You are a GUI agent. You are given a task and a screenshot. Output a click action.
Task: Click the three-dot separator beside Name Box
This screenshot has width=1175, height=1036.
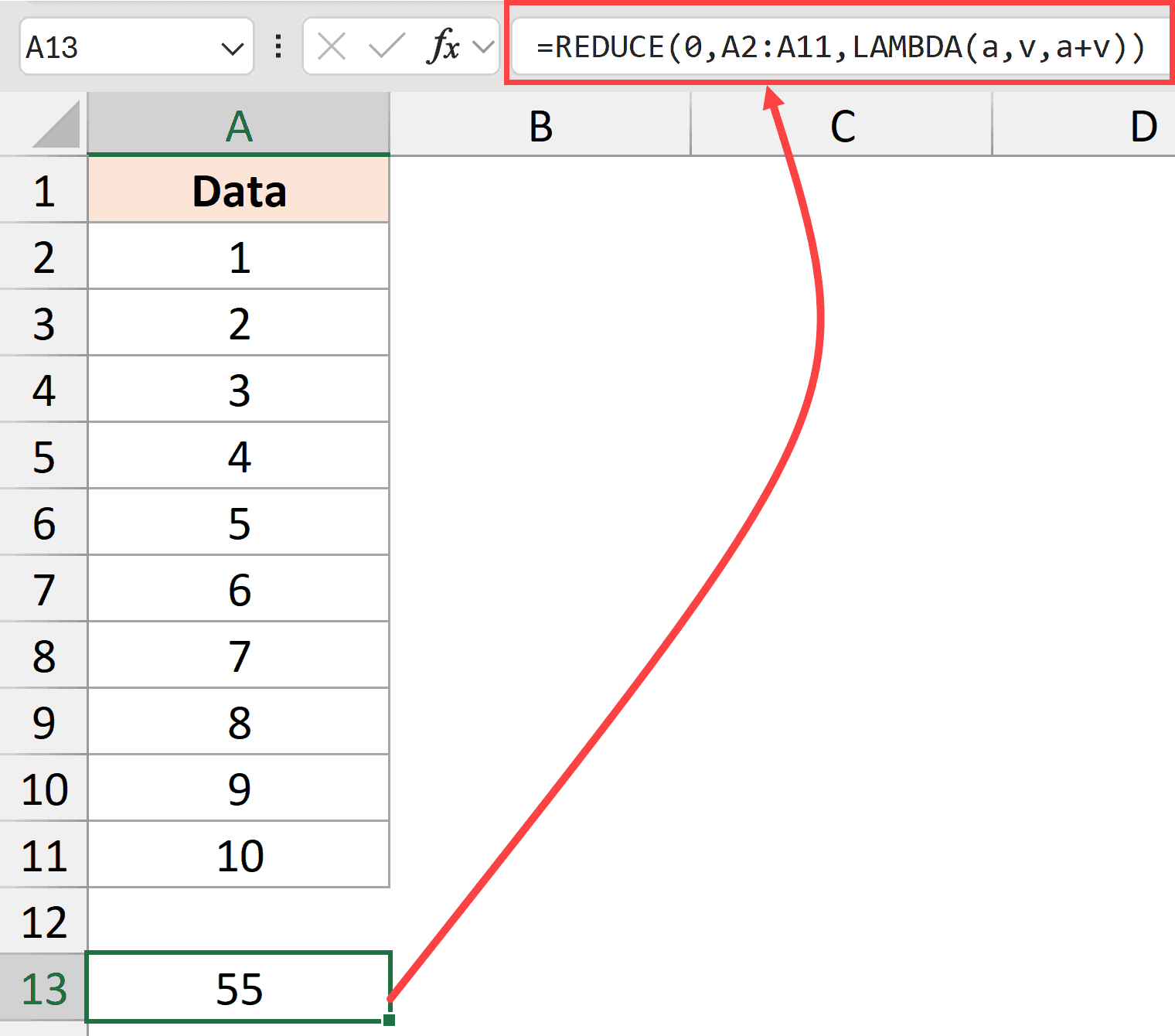pyautogui.click(x=277, y=46)
